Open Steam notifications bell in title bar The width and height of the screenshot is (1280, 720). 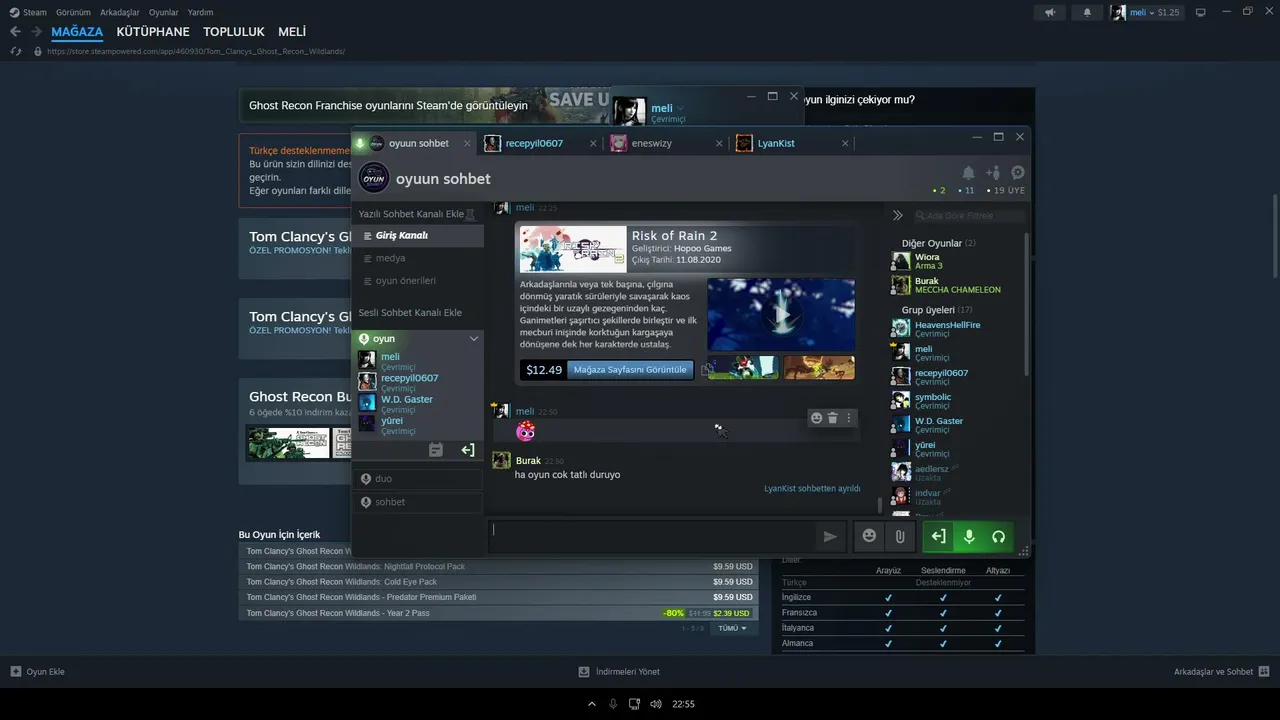point(1087,13)
